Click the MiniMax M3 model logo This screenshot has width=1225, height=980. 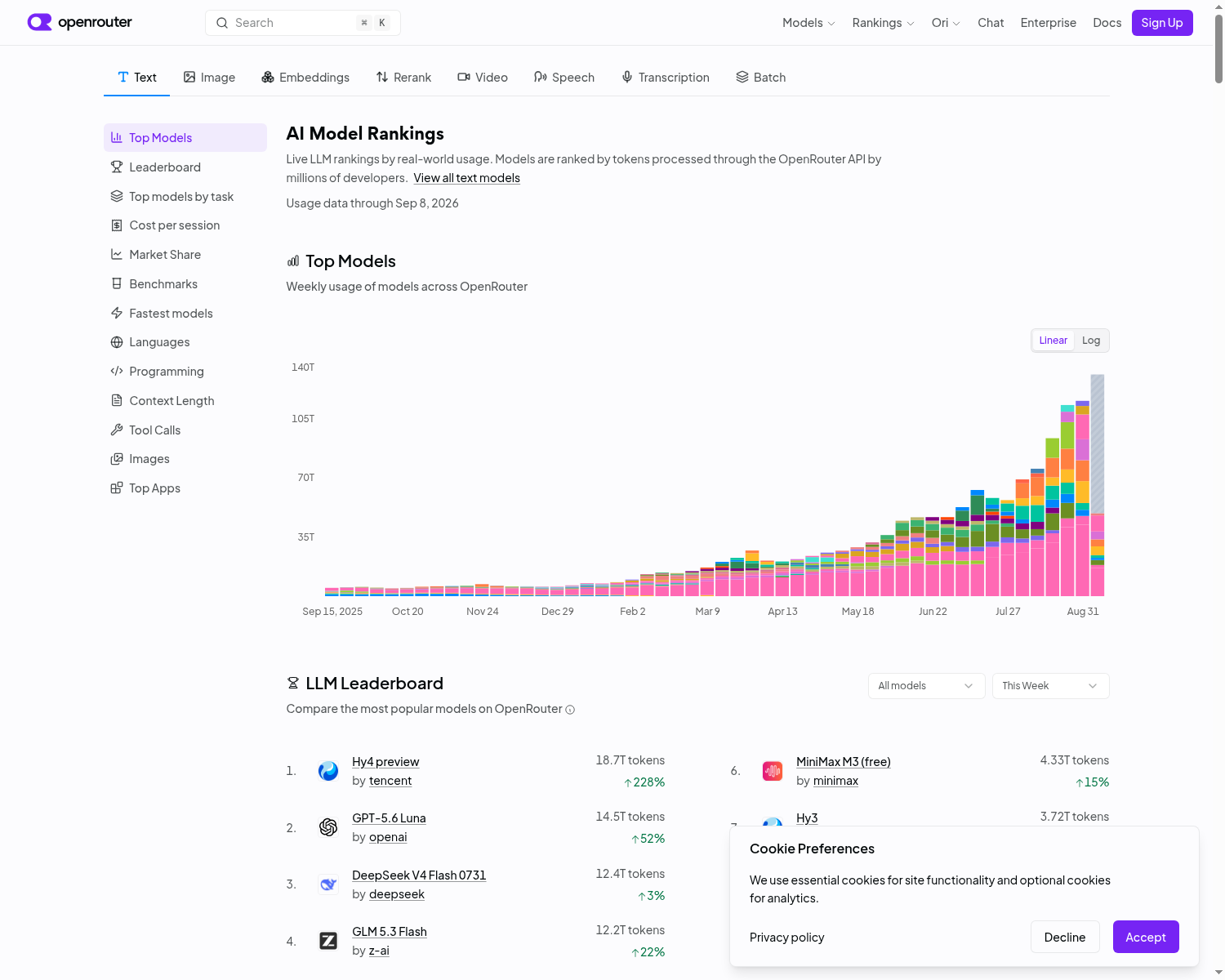coord(773,771)
